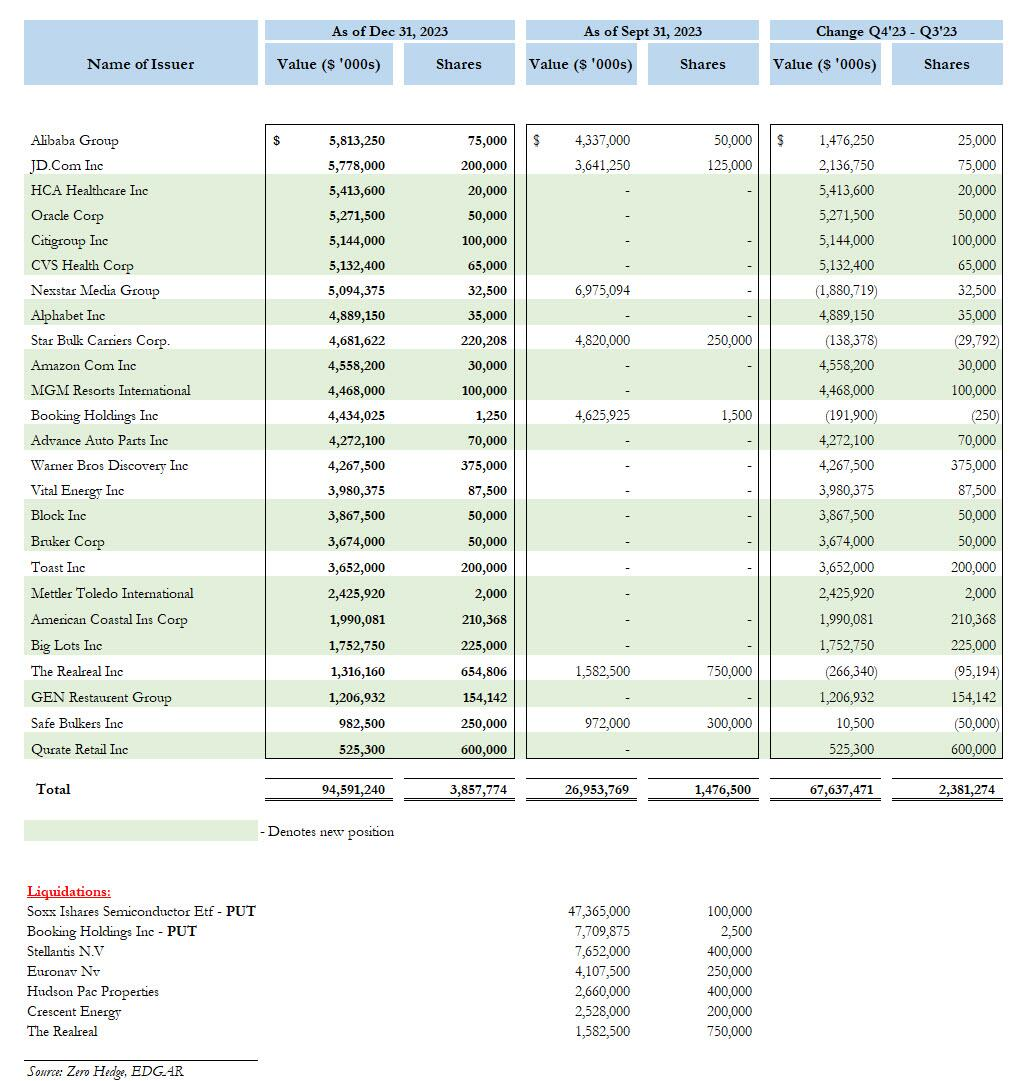Select the negative change (1,880,719)

pyautogui.click(x=846, y=290)
